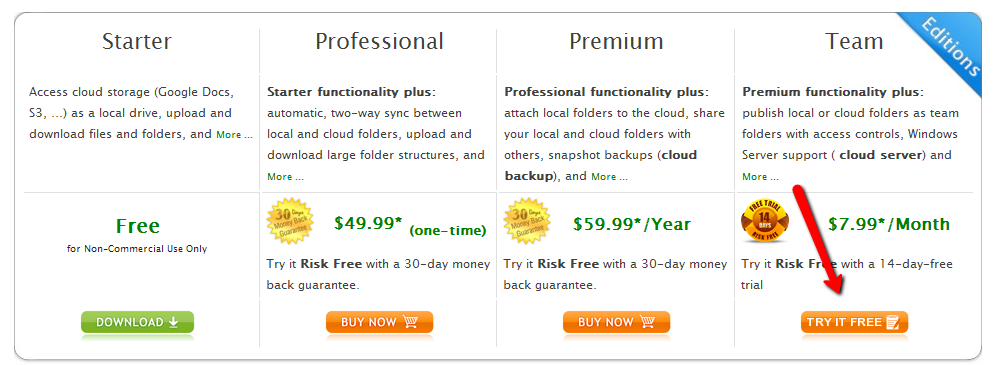Click the $7.99/Month price text
Screen dimensions: 995x365
pos(888,224)
